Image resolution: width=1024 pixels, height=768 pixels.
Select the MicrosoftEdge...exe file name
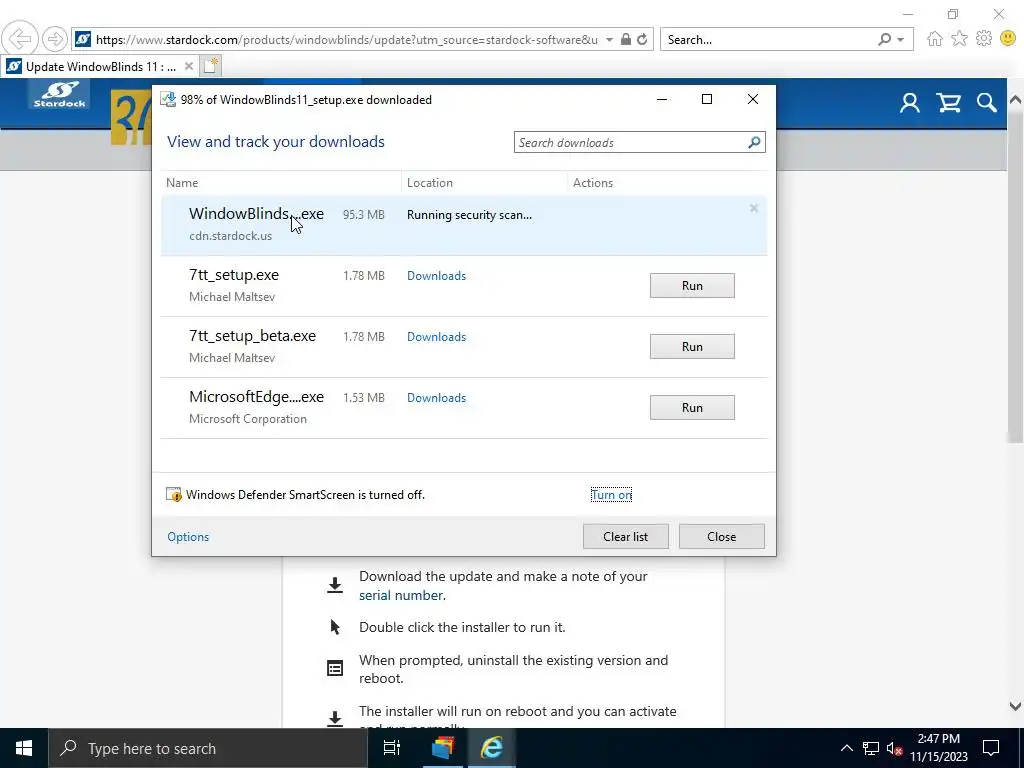click(x=256, y=397)
